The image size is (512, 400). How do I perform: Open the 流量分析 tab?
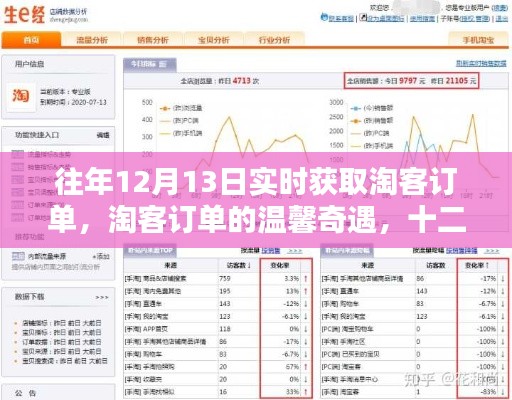92,40
